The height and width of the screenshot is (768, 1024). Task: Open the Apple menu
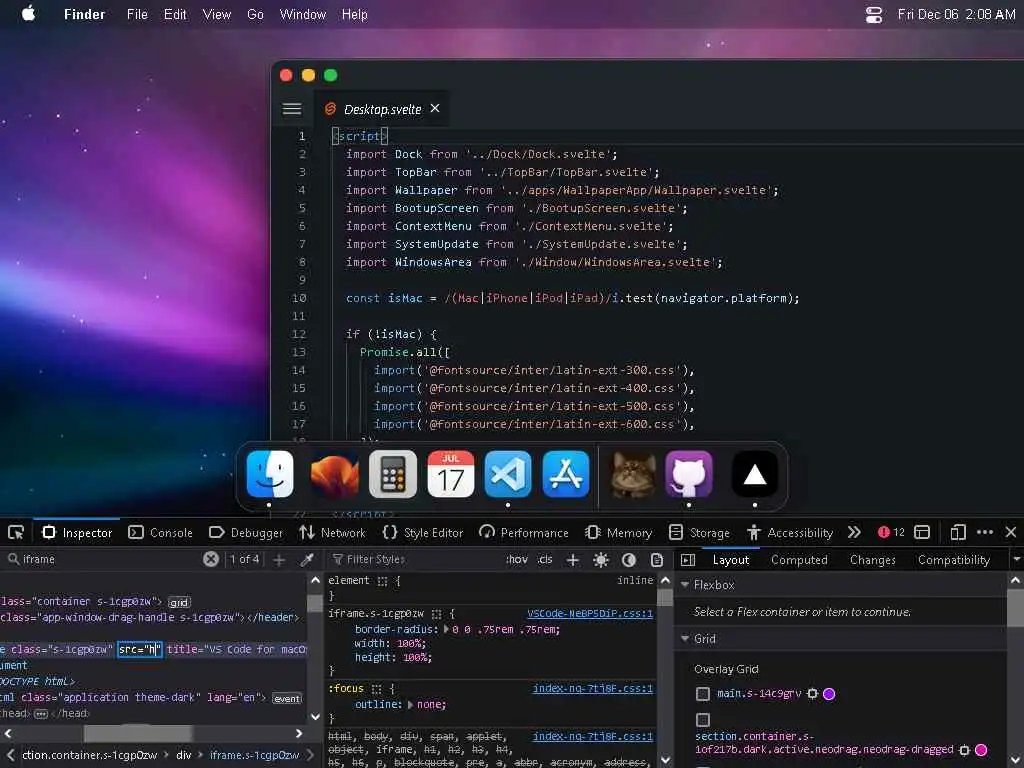[x=28, y=14]
